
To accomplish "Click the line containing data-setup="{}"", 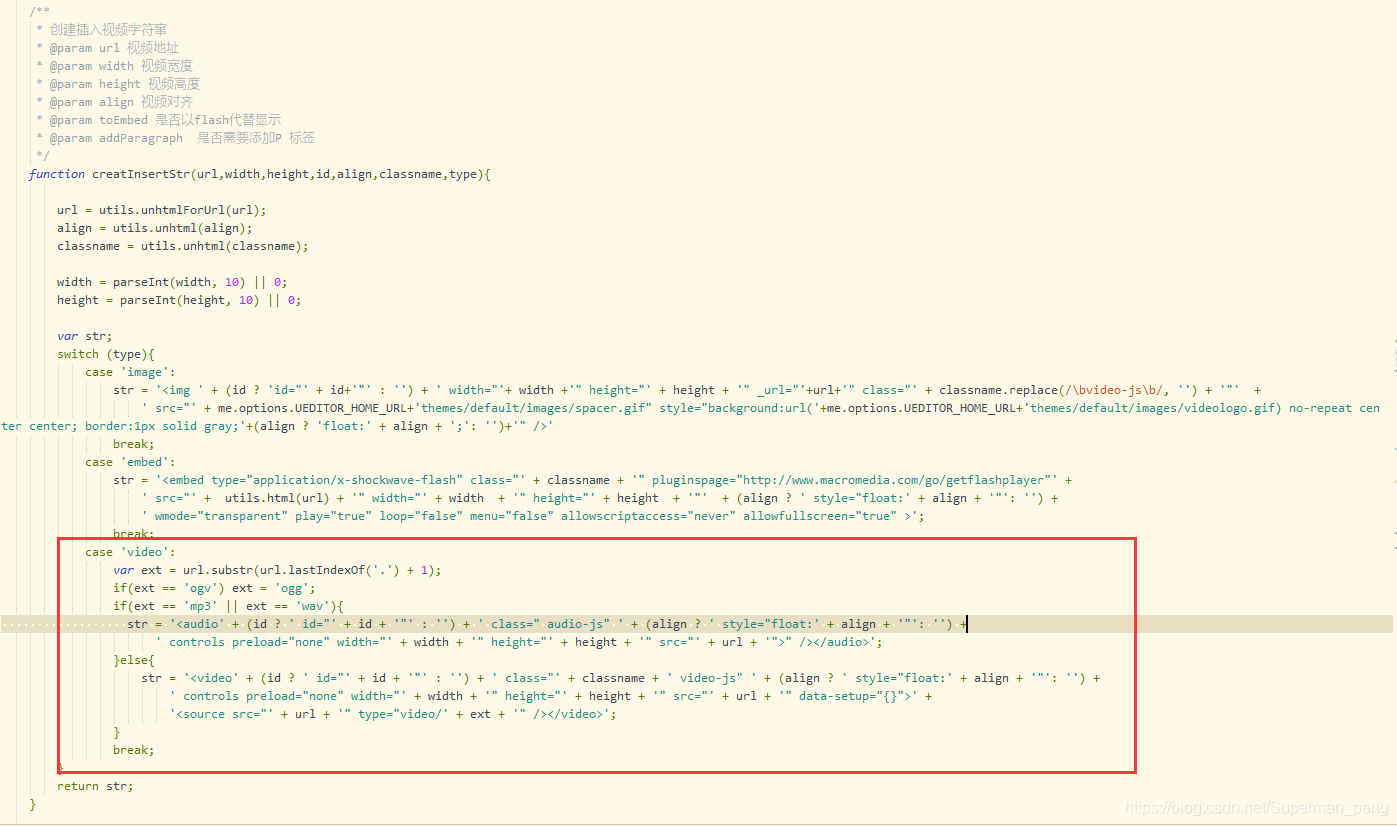I will (550, 696).
